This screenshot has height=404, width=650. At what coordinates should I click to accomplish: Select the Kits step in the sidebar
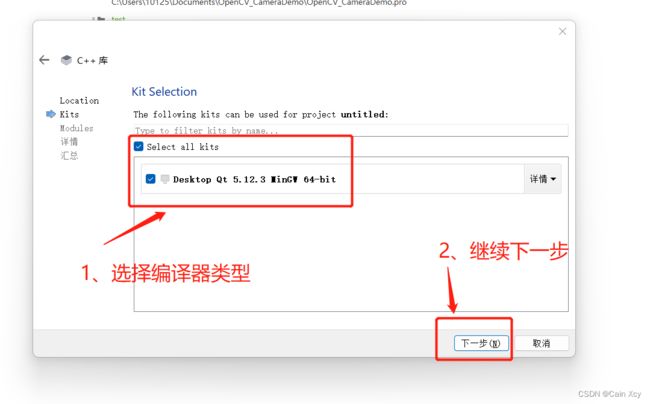pyautogui.click(x=69, y=114)
